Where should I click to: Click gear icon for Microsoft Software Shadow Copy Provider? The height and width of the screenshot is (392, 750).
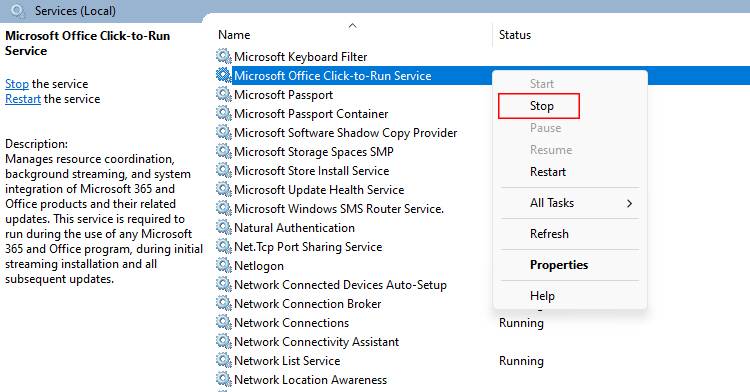click(223, 132)
